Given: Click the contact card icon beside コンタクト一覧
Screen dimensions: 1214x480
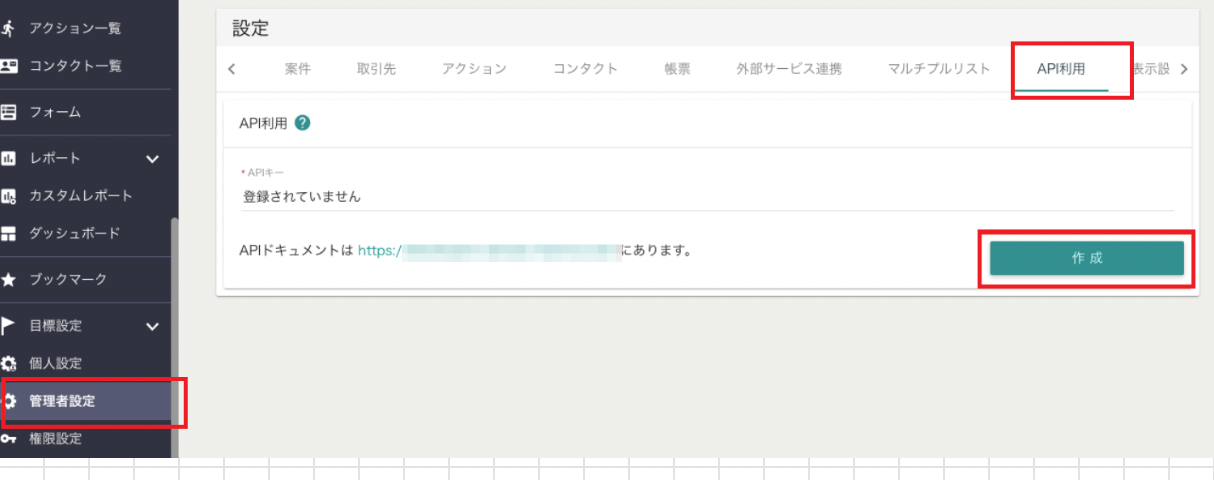Looking at the screenshot, I should pyautogui.click(x=9, y=66).
